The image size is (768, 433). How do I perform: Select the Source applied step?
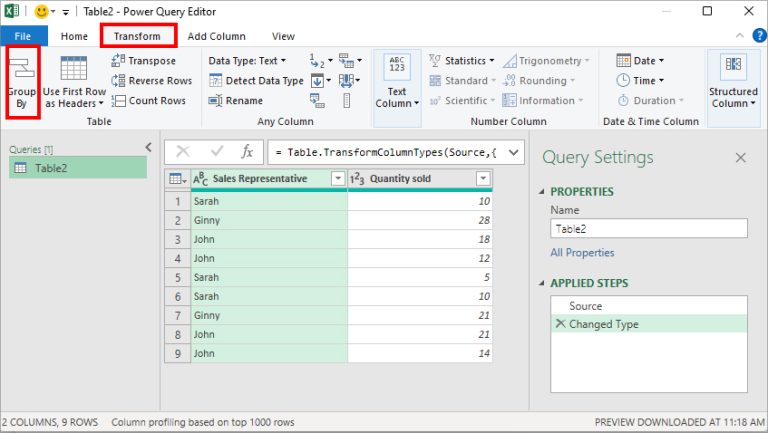click(649, 306)
